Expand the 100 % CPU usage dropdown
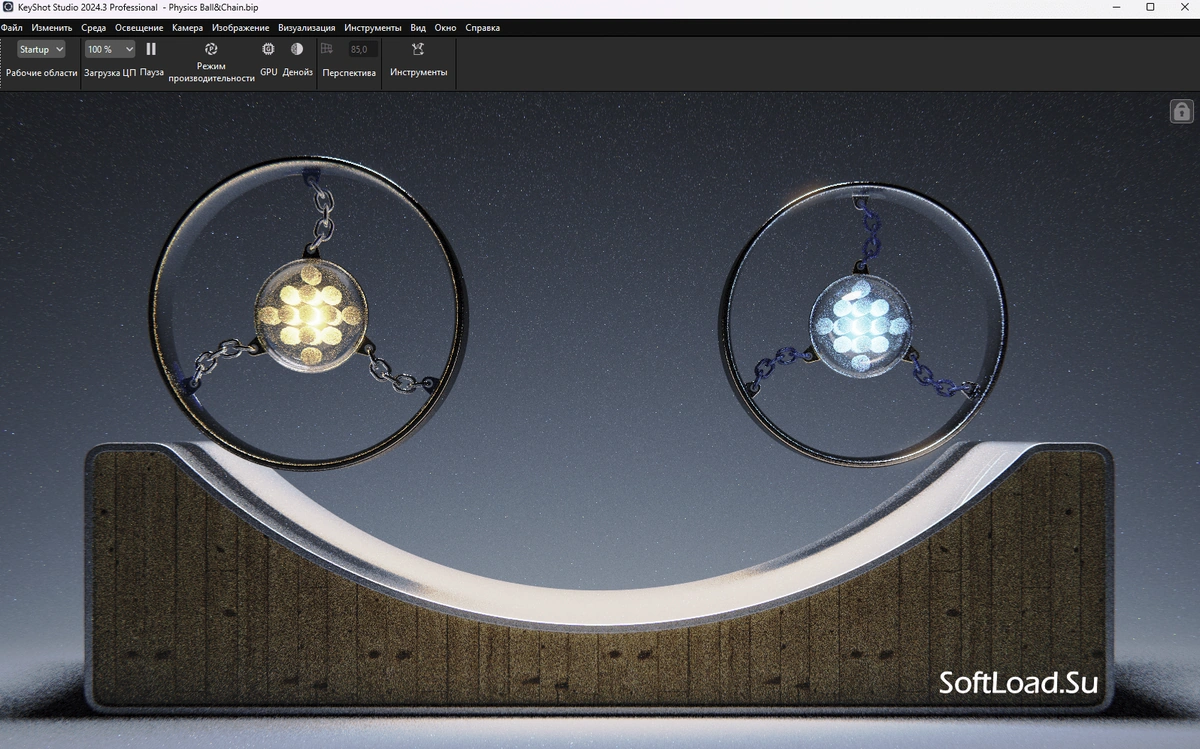Image resolution: width=1200 pixels, height=749 pixels. click(x=109, y=49)
